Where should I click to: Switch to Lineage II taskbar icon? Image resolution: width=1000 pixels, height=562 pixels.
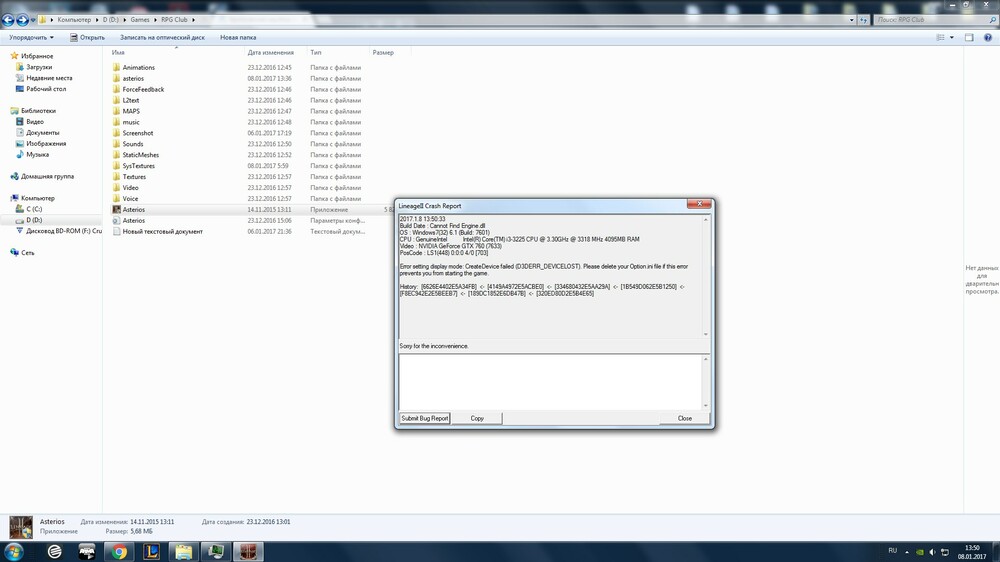pos(248,551)
